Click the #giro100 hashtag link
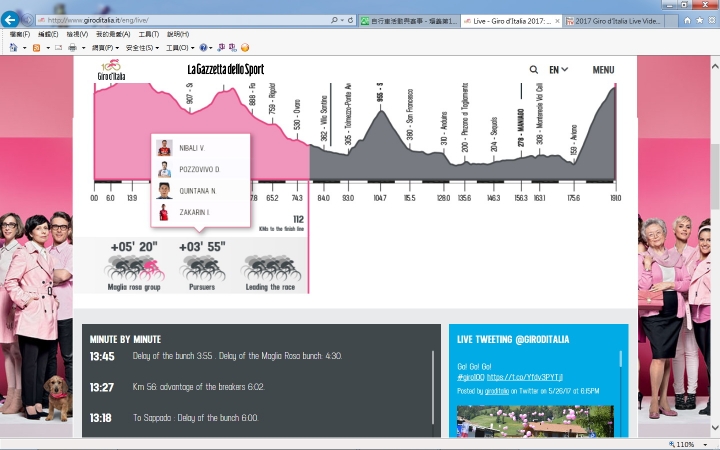 [471, 377]
